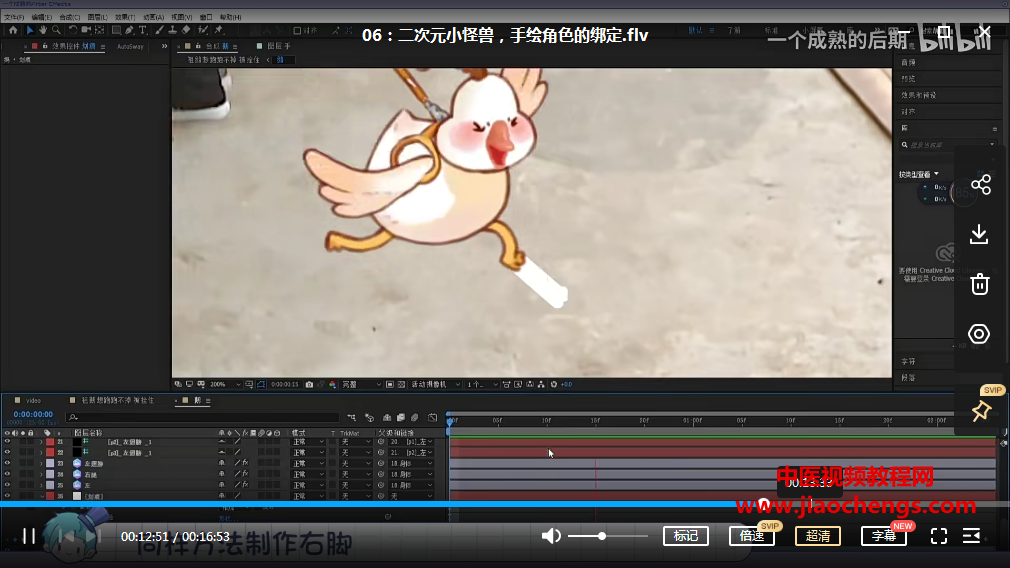This screenshot has width=1010, height=568.
Task: Open the Edit (编辑) menu
Action: pos(42,17)
